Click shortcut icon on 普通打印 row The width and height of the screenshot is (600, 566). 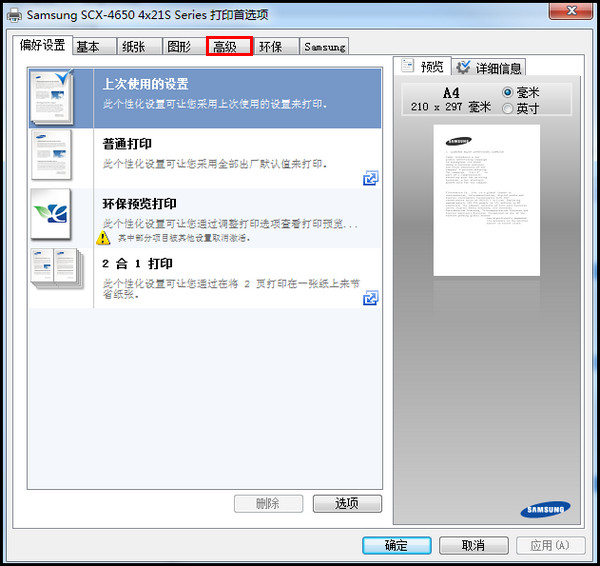[370, 178]
